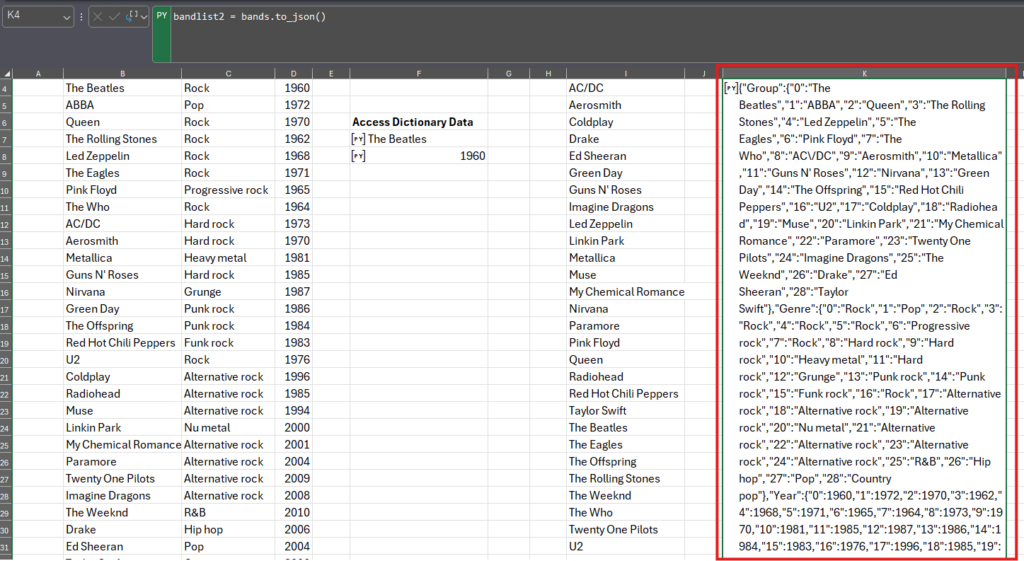
Task: Select the Red Hot Chili Peppers cell in column B
Action: click(122, 343)
